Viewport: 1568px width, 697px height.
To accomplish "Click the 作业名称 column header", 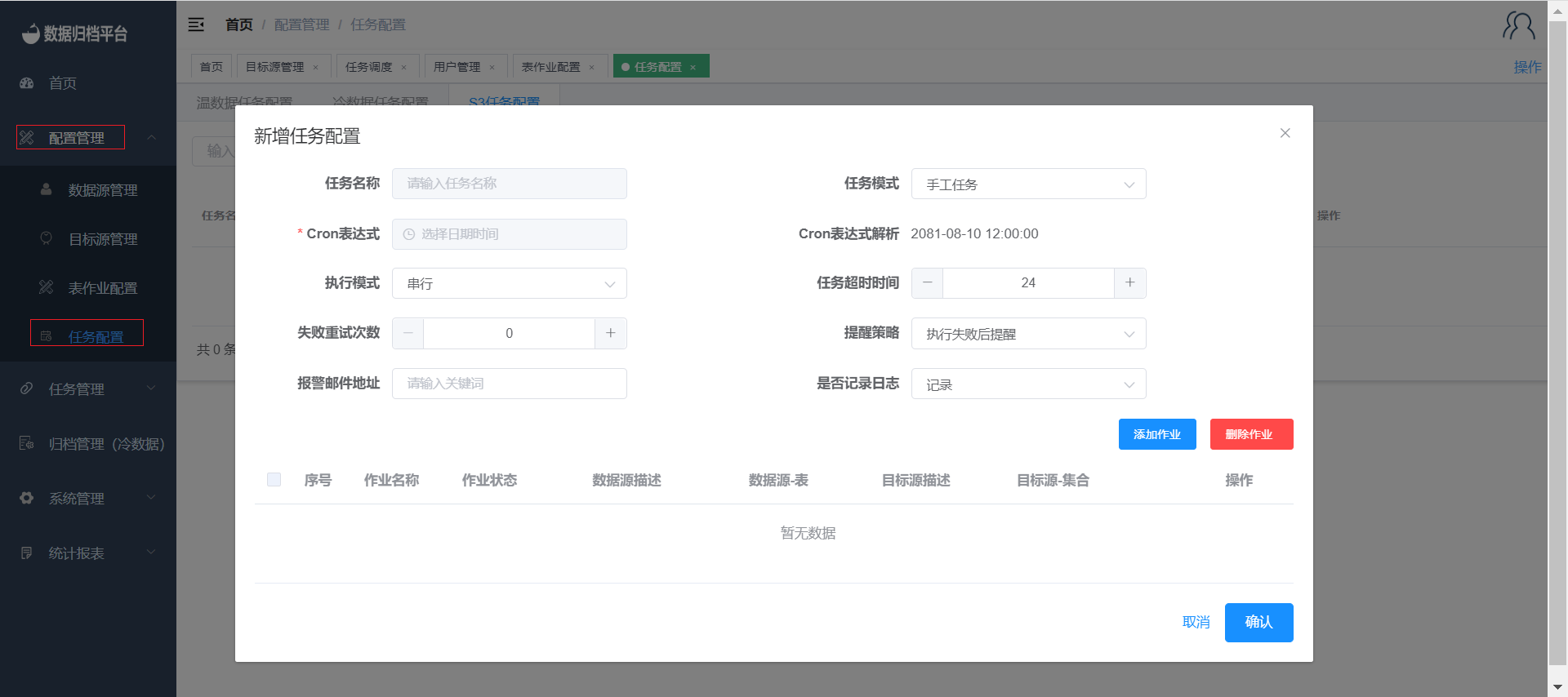I will (391, 480).
